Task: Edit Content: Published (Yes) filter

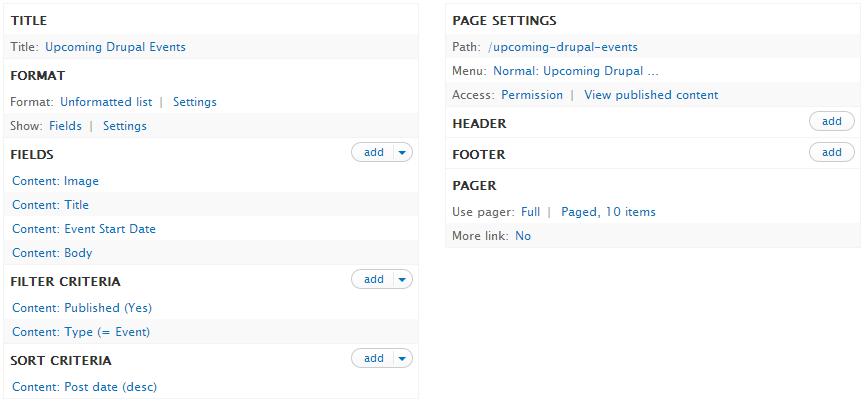Action: pos(82,308)
